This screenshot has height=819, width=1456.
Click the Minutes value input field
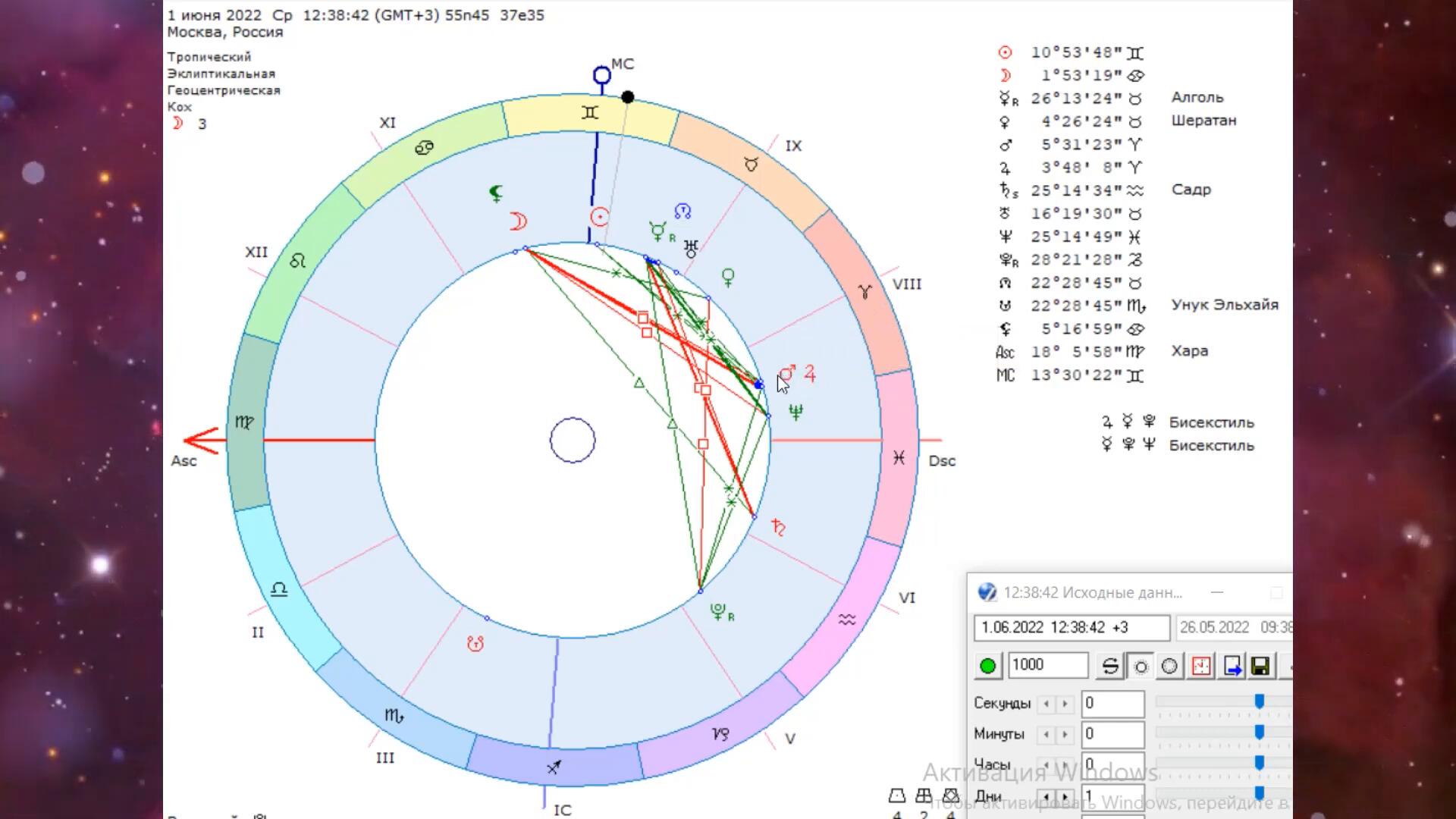pyautogui.click(x=1112, y=734)
